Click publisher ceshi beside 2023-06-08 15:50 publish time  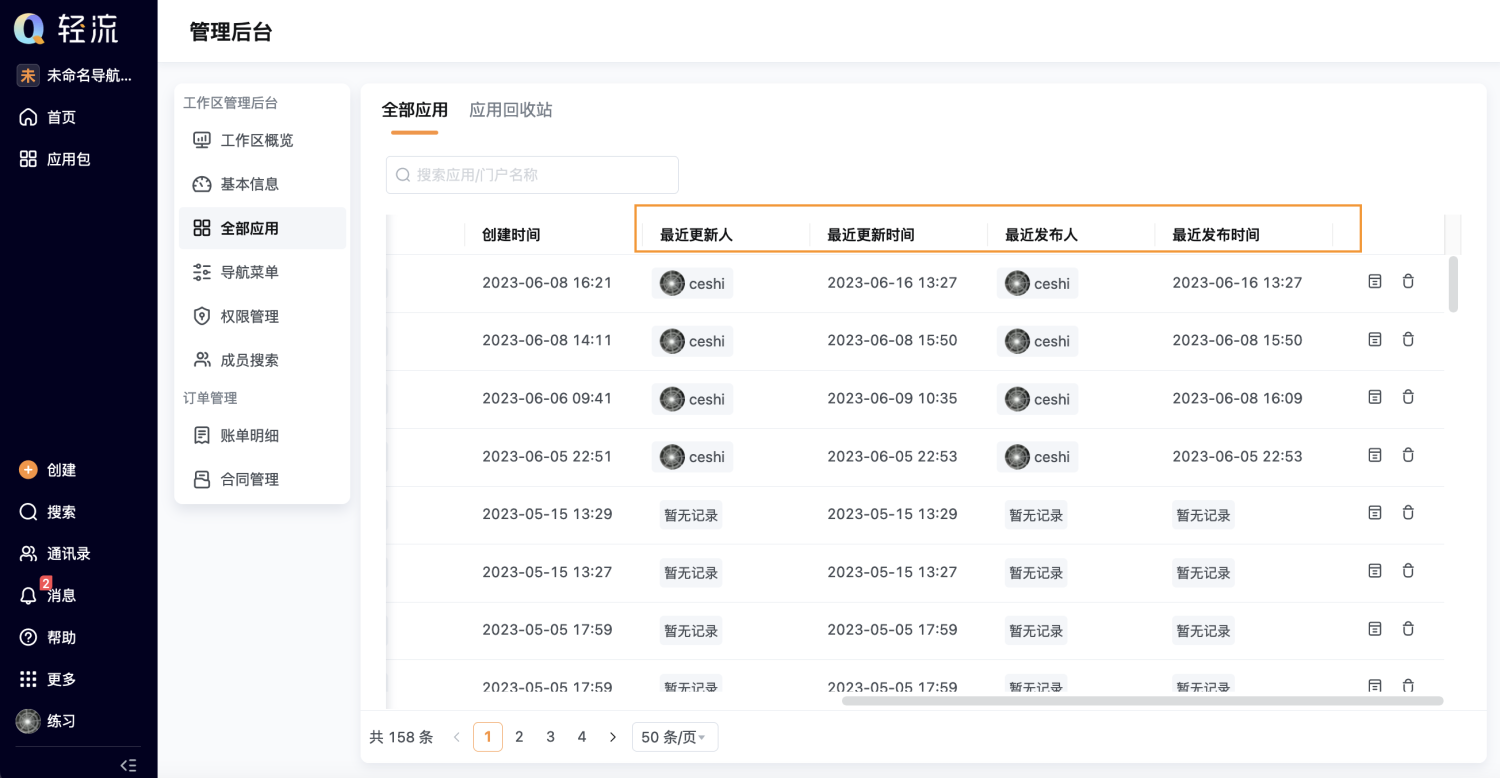[x=1038, y=341]
